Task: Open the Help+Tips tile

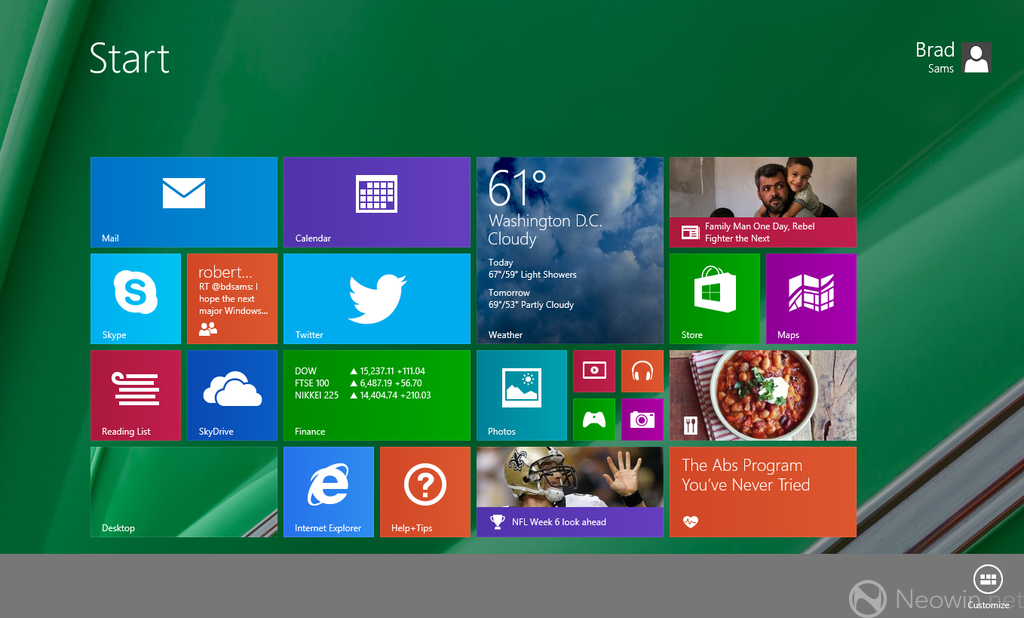Action: (425, 491)
